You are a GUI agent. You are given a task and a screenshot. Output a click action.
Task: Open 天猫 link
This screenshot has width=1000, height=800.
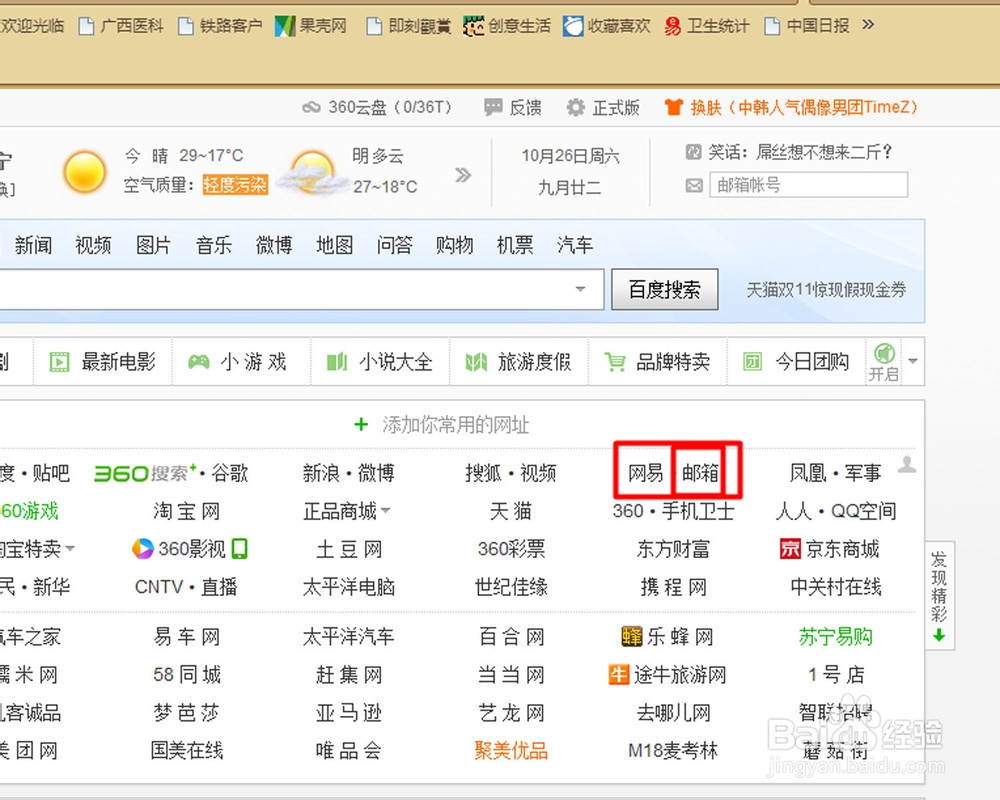(x=511, y=511)
